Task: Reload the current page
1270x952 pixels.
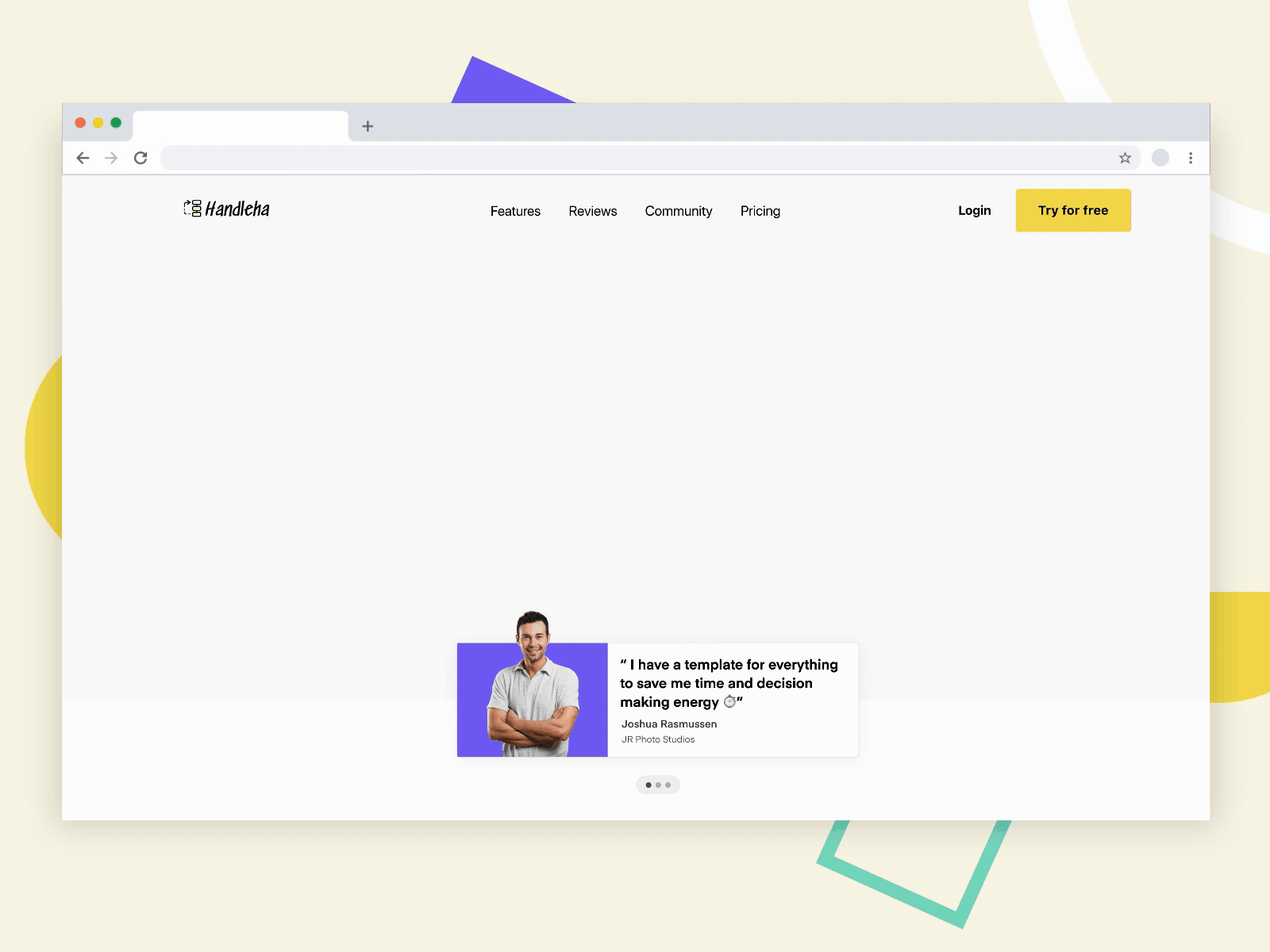Action: 141,158
